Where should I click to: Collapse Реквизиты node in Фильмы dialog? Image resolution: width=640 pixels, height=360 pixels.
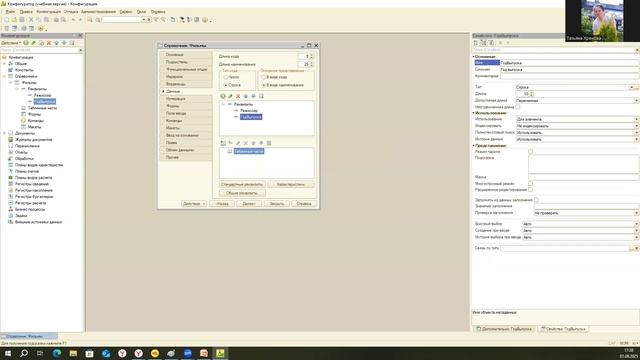pos(223,104)
